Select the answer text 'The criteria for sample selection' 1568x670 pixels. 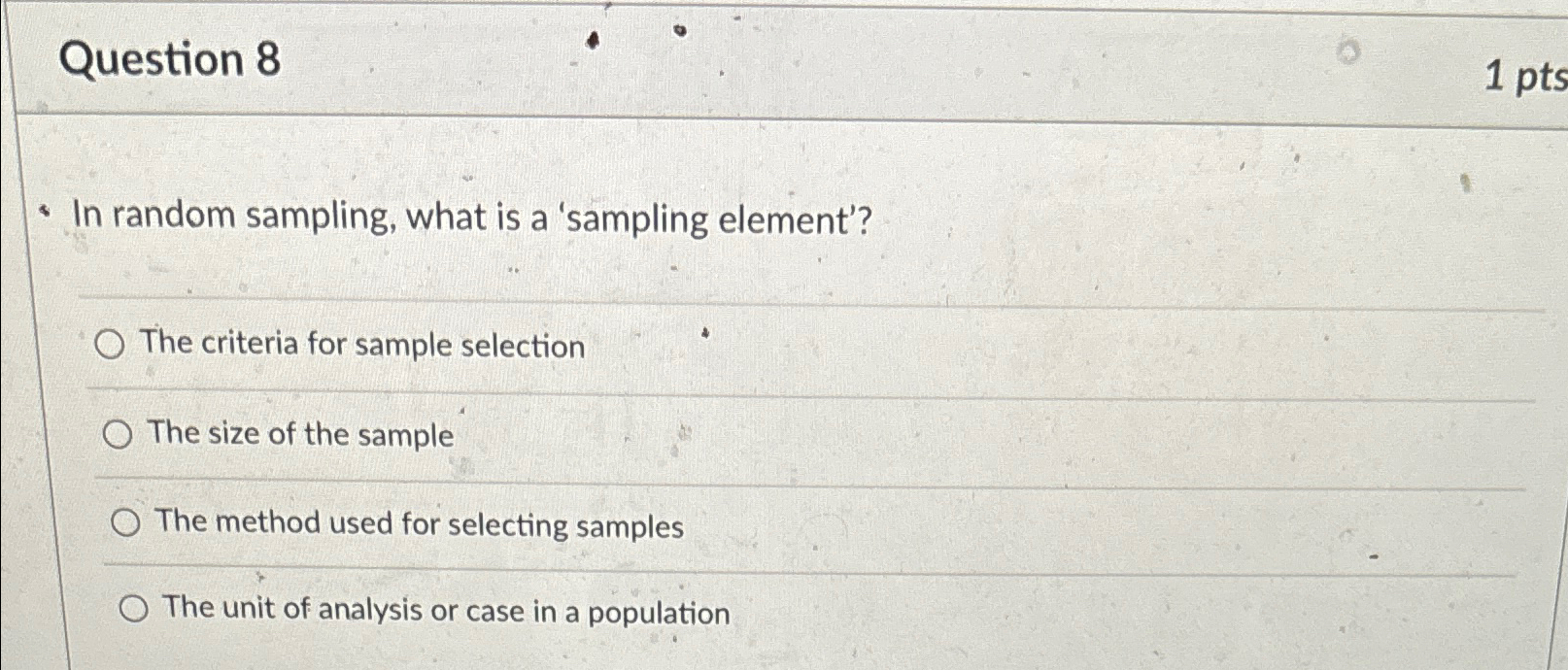click(361, 346)
